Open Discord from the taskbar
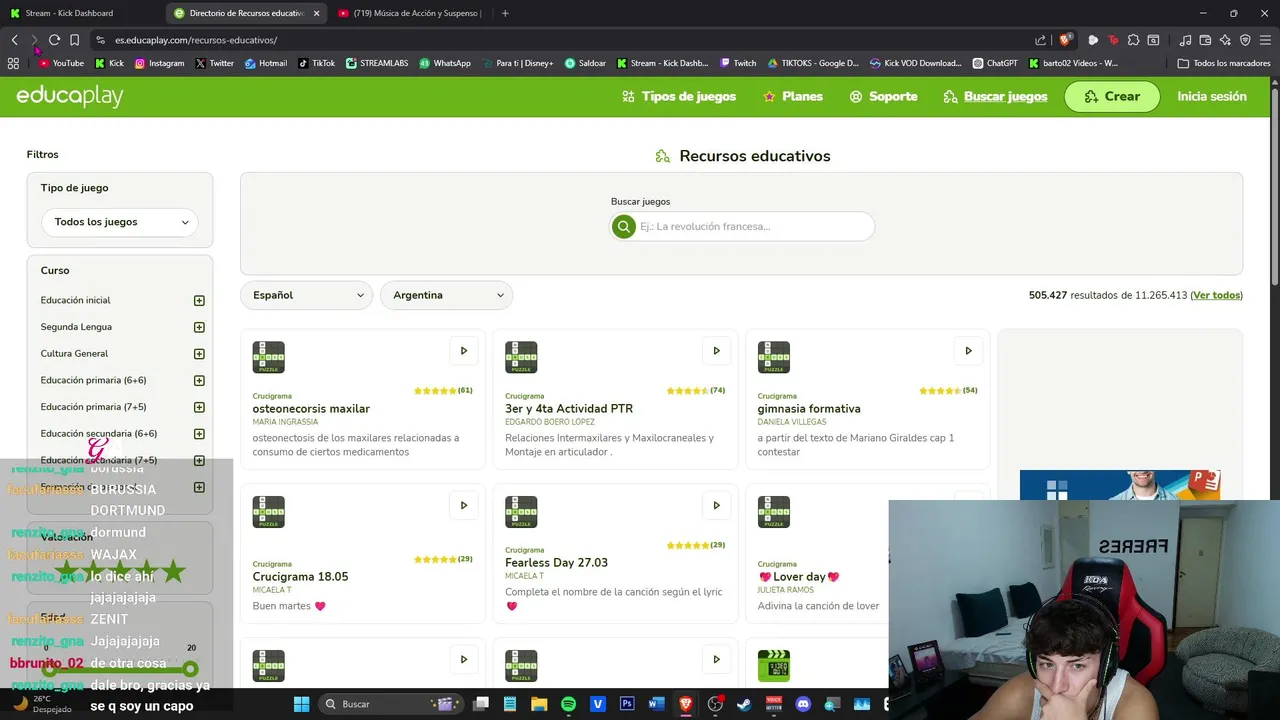This screenshot has height=720, width=1280. click(803, 704)
